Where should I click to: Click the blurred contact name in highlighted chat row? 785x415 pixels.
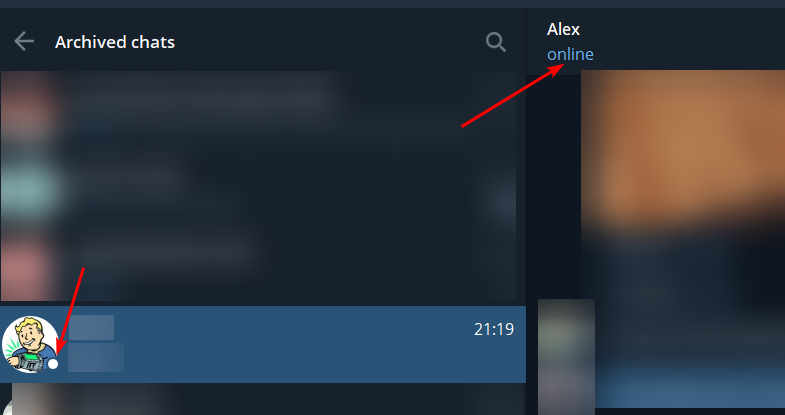91,328
